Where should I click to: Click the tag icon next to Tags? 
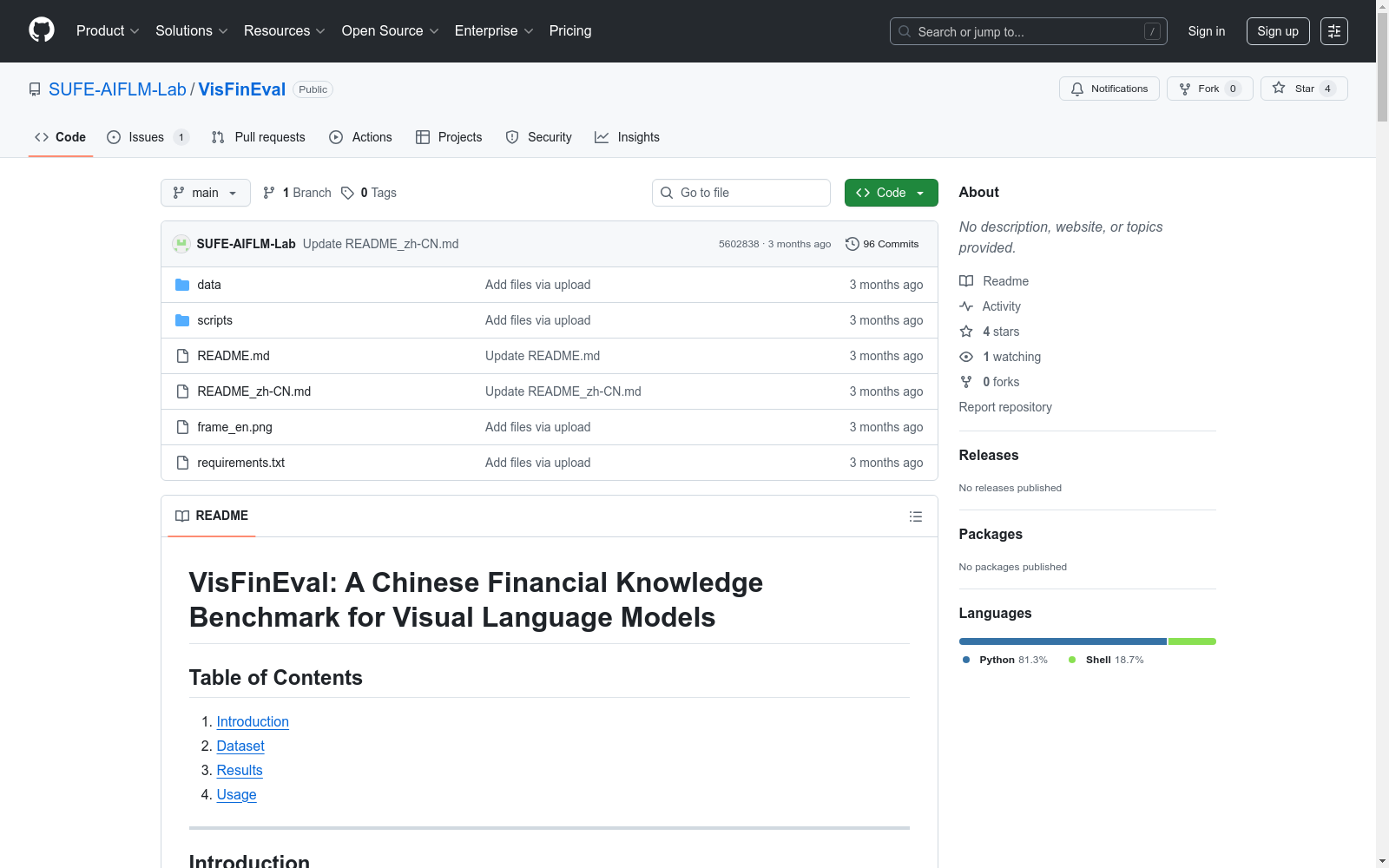click(347, 193)
